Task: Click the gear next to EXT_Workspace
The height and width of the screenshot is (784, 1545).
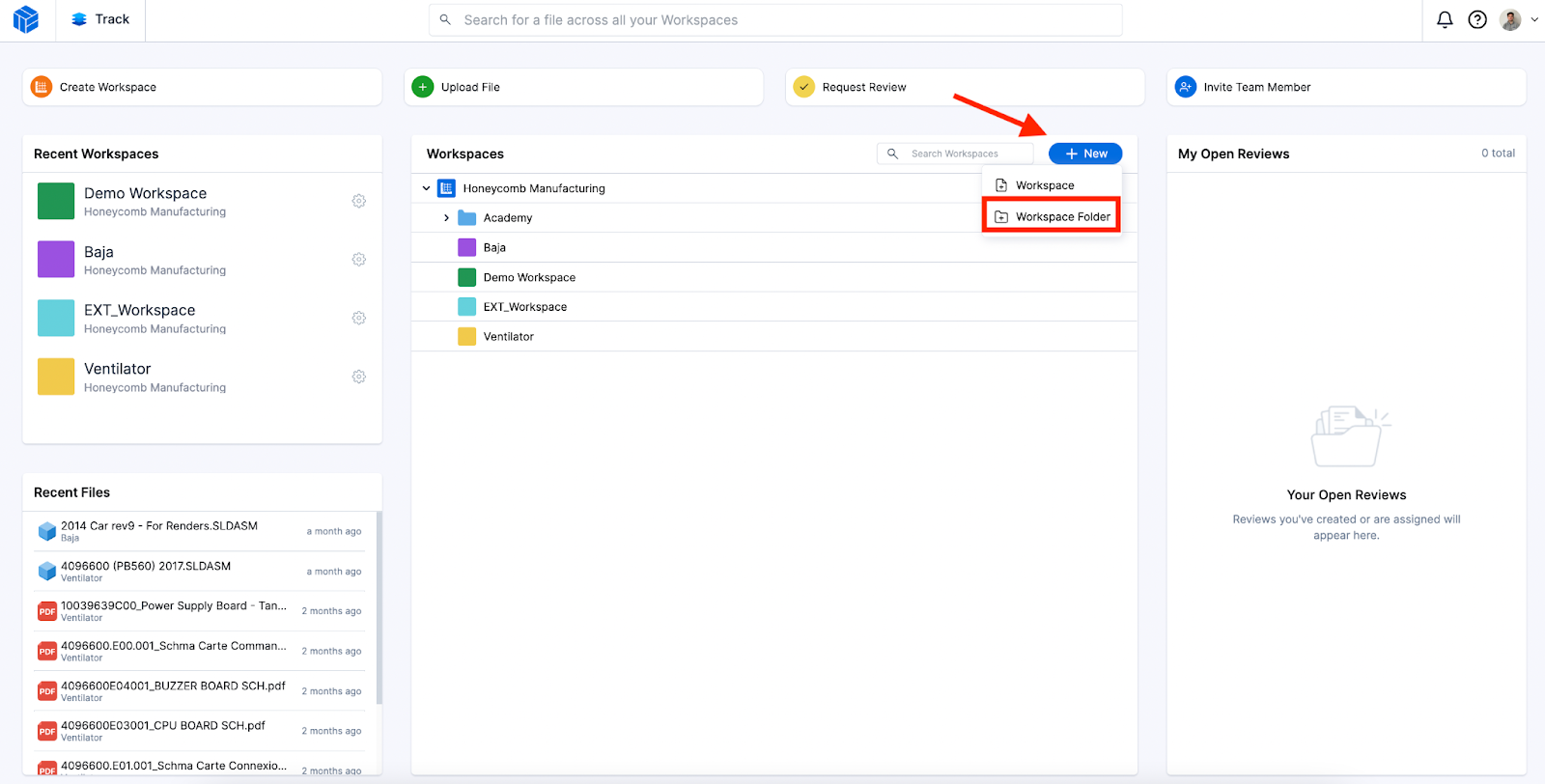Action: [359, 319]
